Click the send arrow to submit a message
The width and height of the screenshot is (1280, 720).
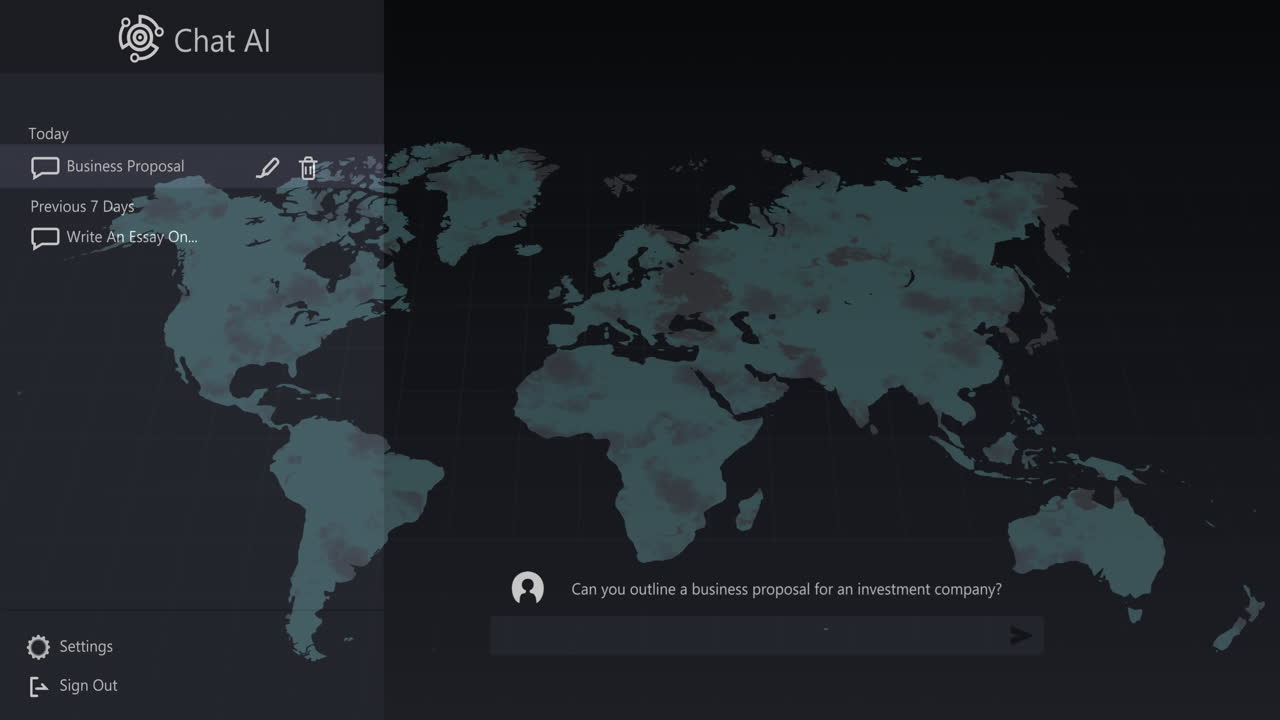[x=1022, y=635]
